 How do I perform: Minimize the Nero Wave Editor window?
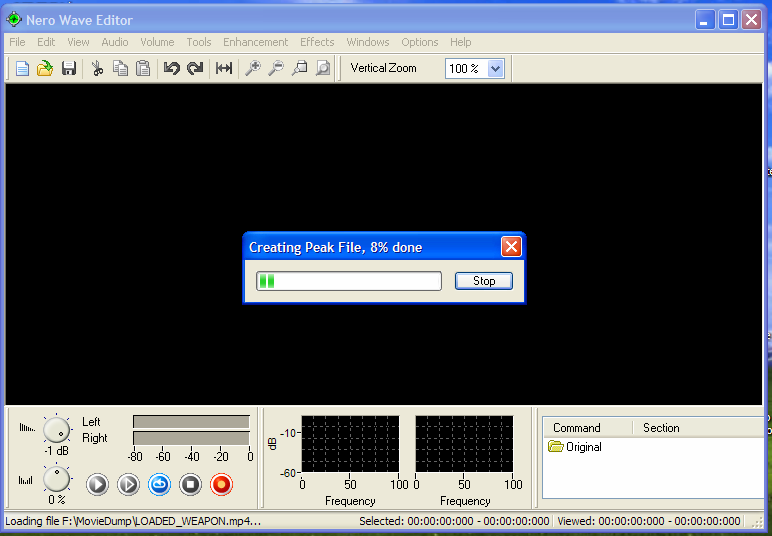(x=705, y=20)
